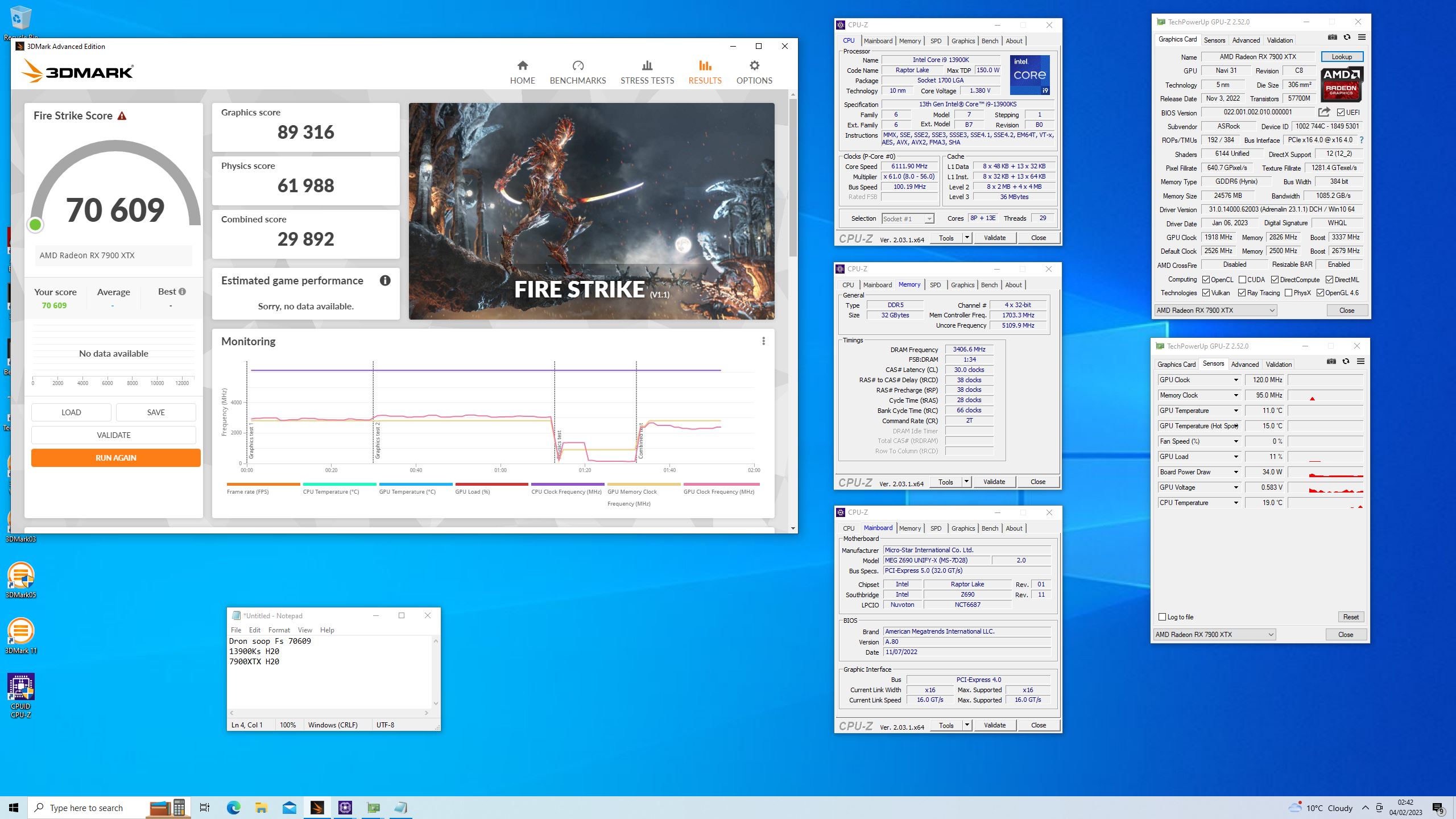Click the CPU-Z icon in the taskbar

345,808
